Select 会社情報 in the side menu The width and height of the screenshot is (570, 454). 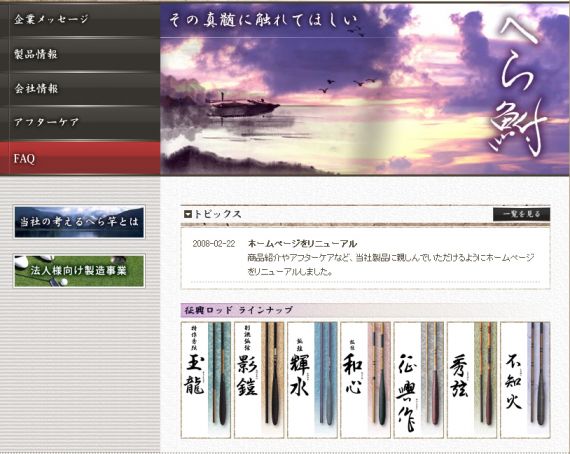pyautogui.click(x=80, y=88)
